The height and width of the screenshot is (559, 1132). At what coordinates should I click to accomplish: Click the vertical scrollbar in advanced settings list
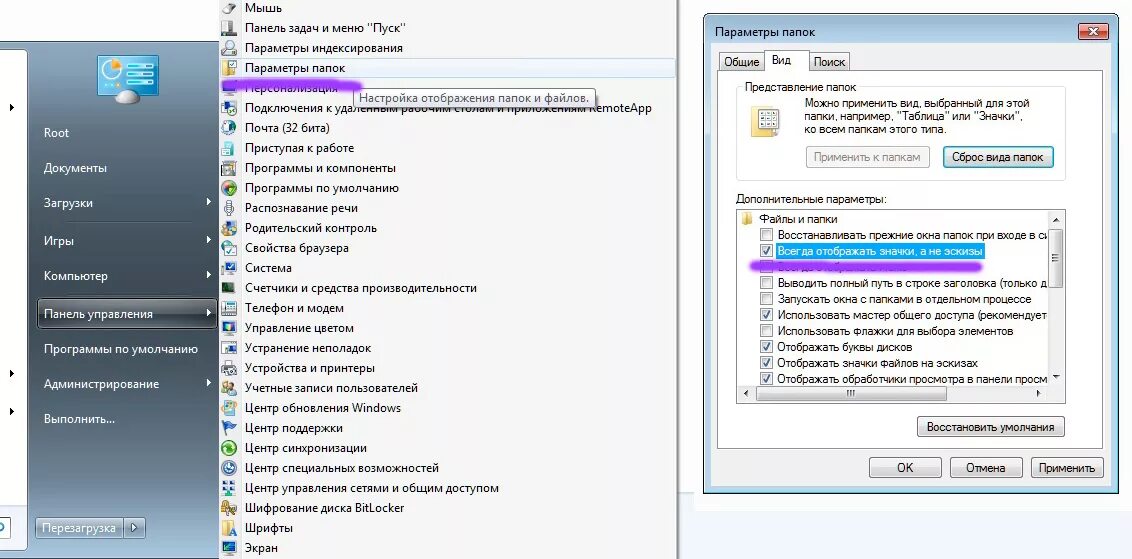pyautogui.click(x=1055, y=258)
